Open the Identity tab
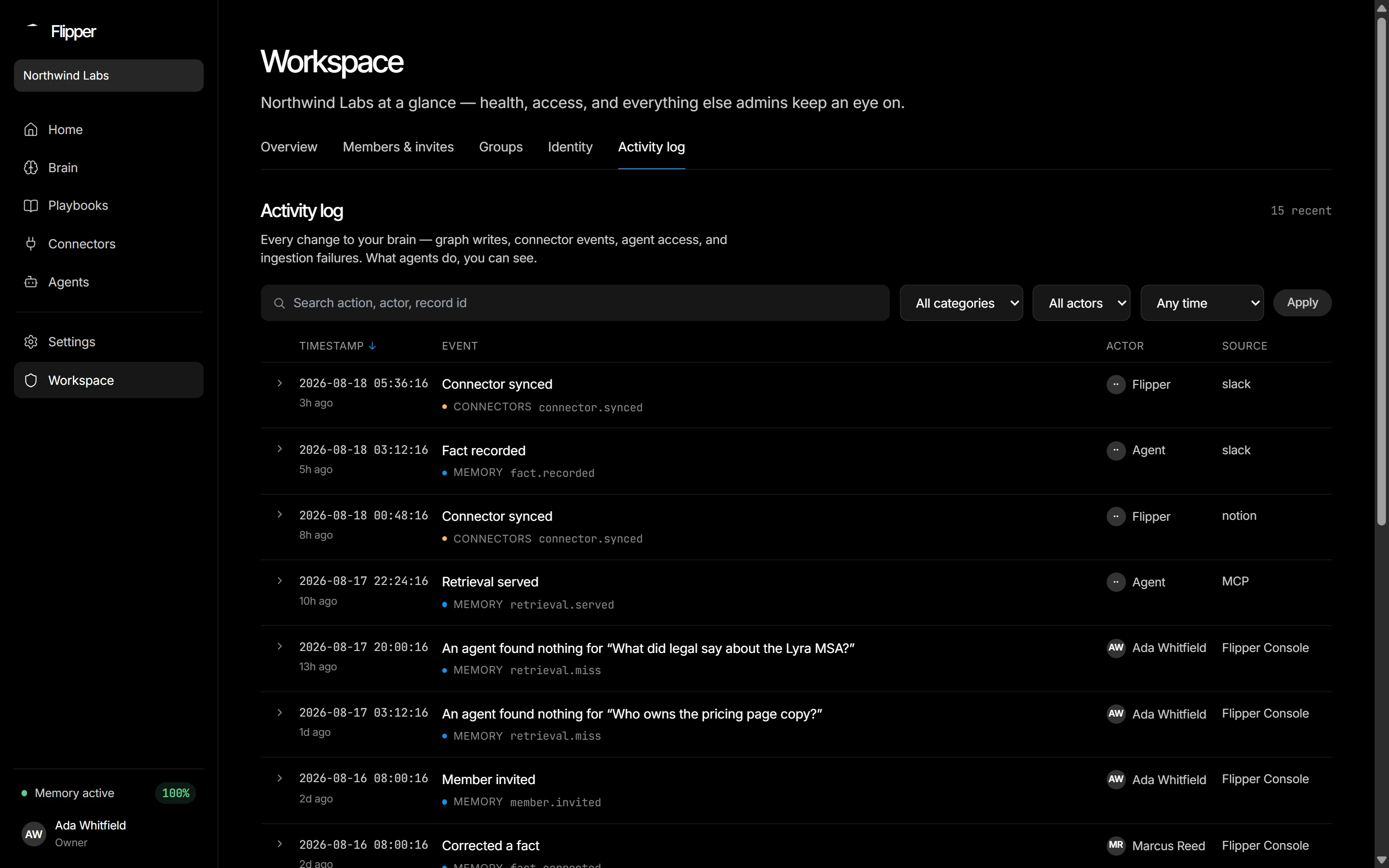This screenshot has width=1389, height=868. pos(570,148)
